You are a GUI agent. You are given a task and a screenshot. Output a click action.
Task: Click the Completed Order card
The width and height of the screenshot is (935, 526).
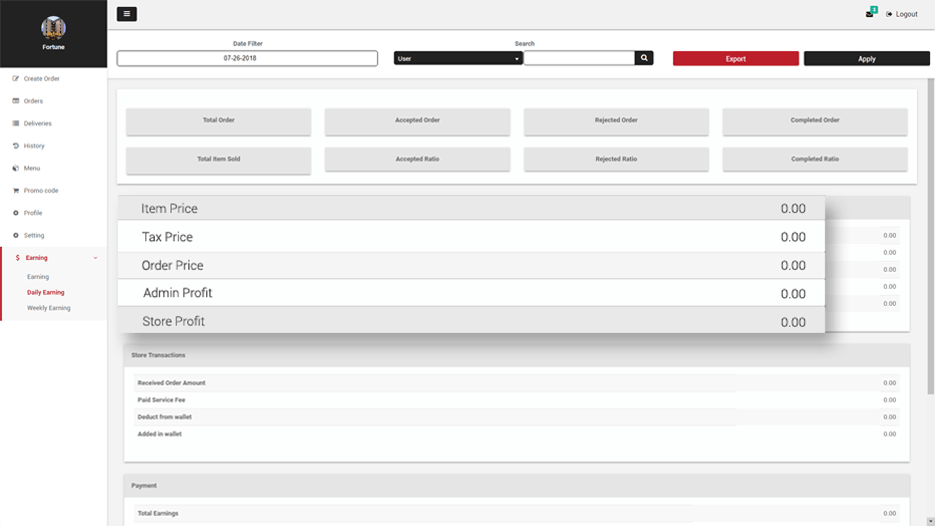coord(815,121)
